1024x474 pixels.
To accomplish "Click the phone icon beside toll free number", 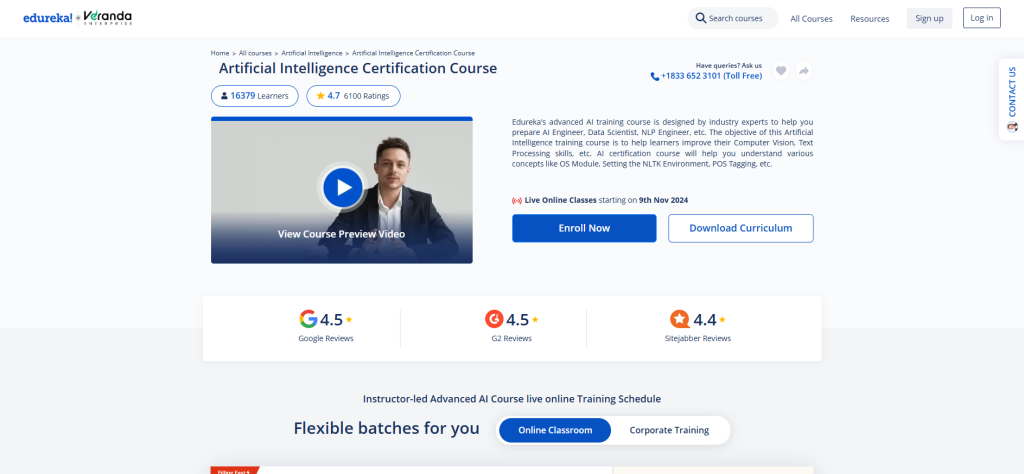I will click(654, 76).
